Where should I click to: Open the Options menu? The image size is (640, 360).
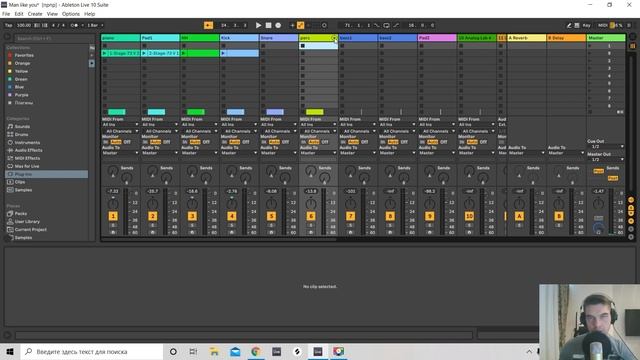(71, 14)
